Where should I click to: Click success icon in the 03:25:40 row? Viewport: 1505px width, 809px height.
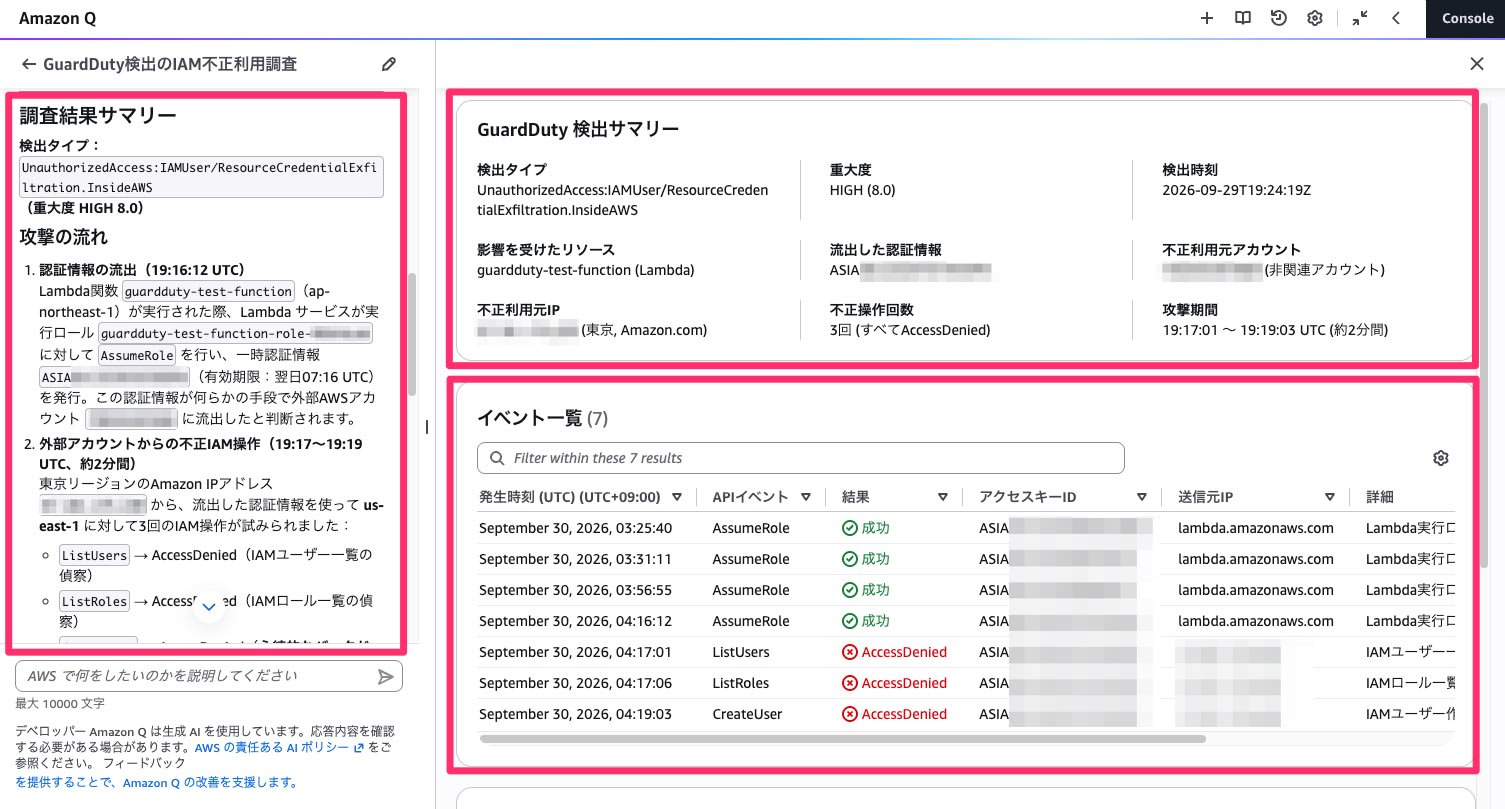click(x=850, y=528)
